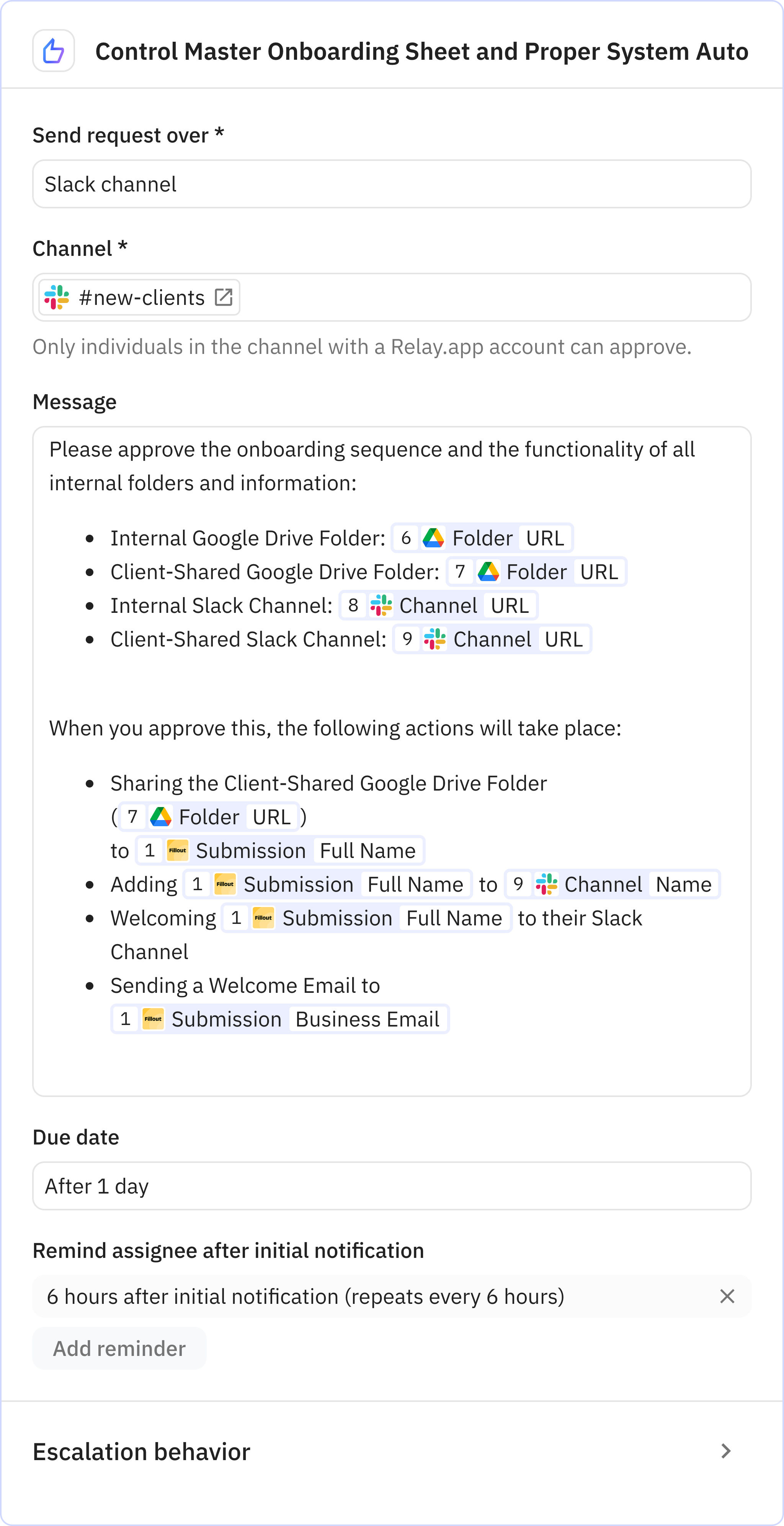
Task: Click the Add reminder button
Action: point(119,1348)
